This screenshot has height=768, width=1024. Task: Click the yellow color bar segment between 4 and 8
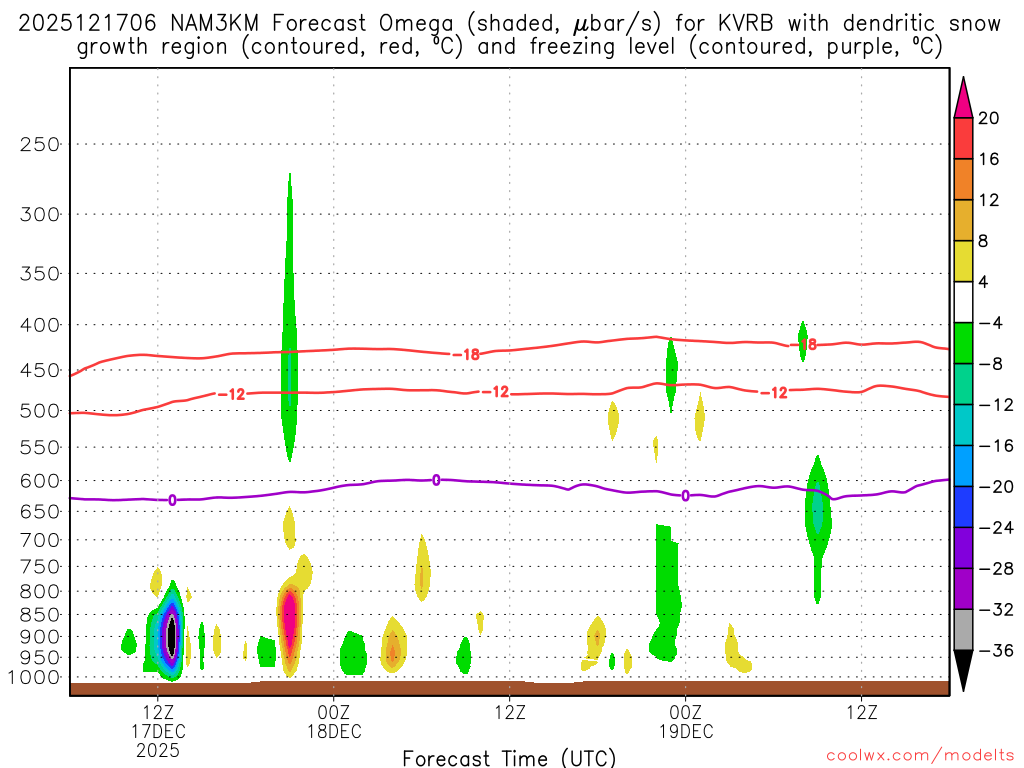click(x=963, y=261)
